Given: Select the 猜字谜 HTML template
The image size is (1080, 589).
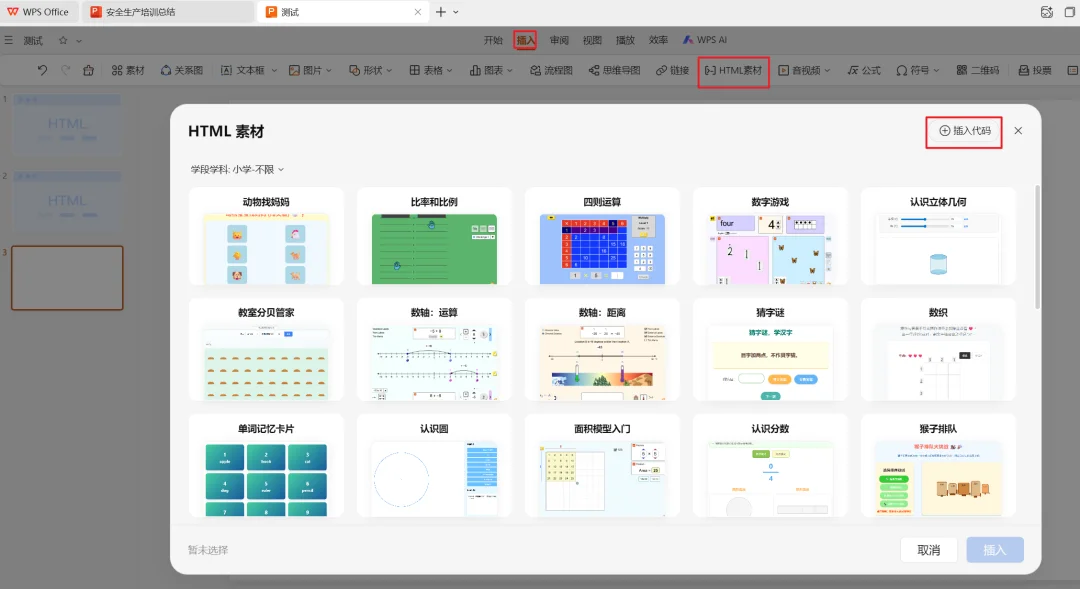Looking at the screenshot, I should (x=770, y=349).
